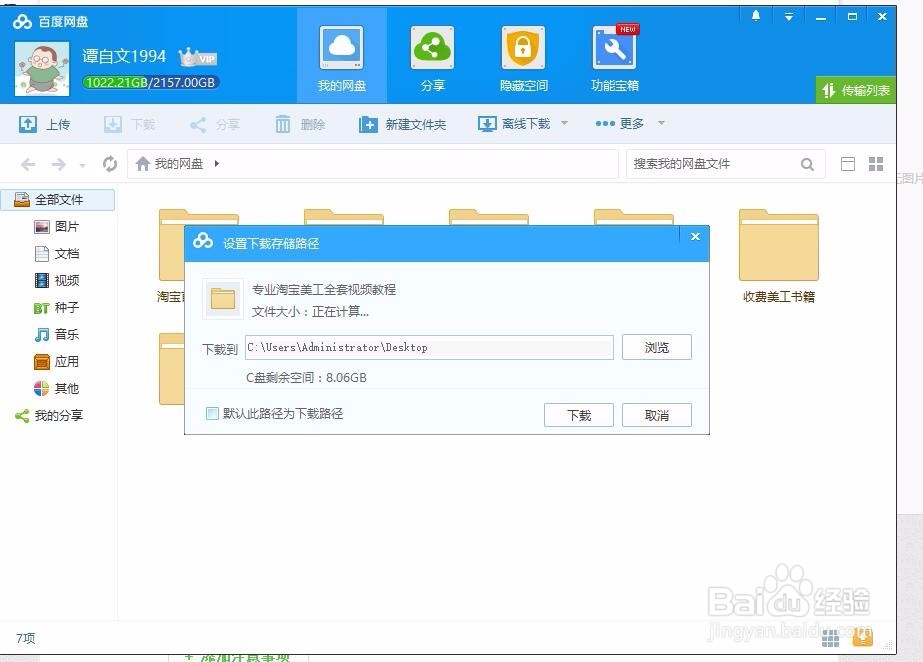The image size is (923, 662).
Task: Click the folder name 专业淘宝美工全套视频教程
Action: pos(324,290)
